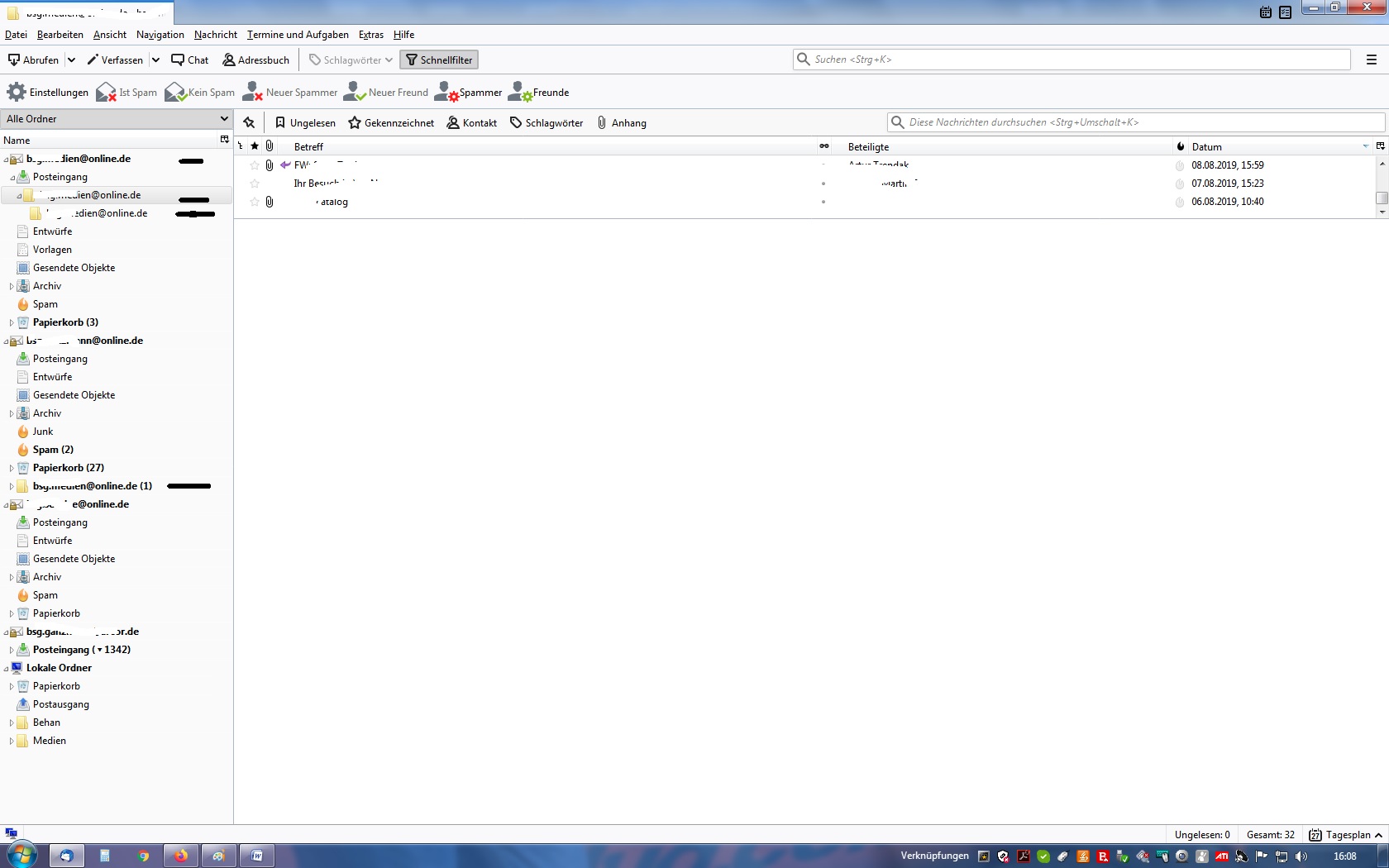Screen dimensions: 1389x868
Task: Open the Freunde list icon
Action: coord(520,92)
